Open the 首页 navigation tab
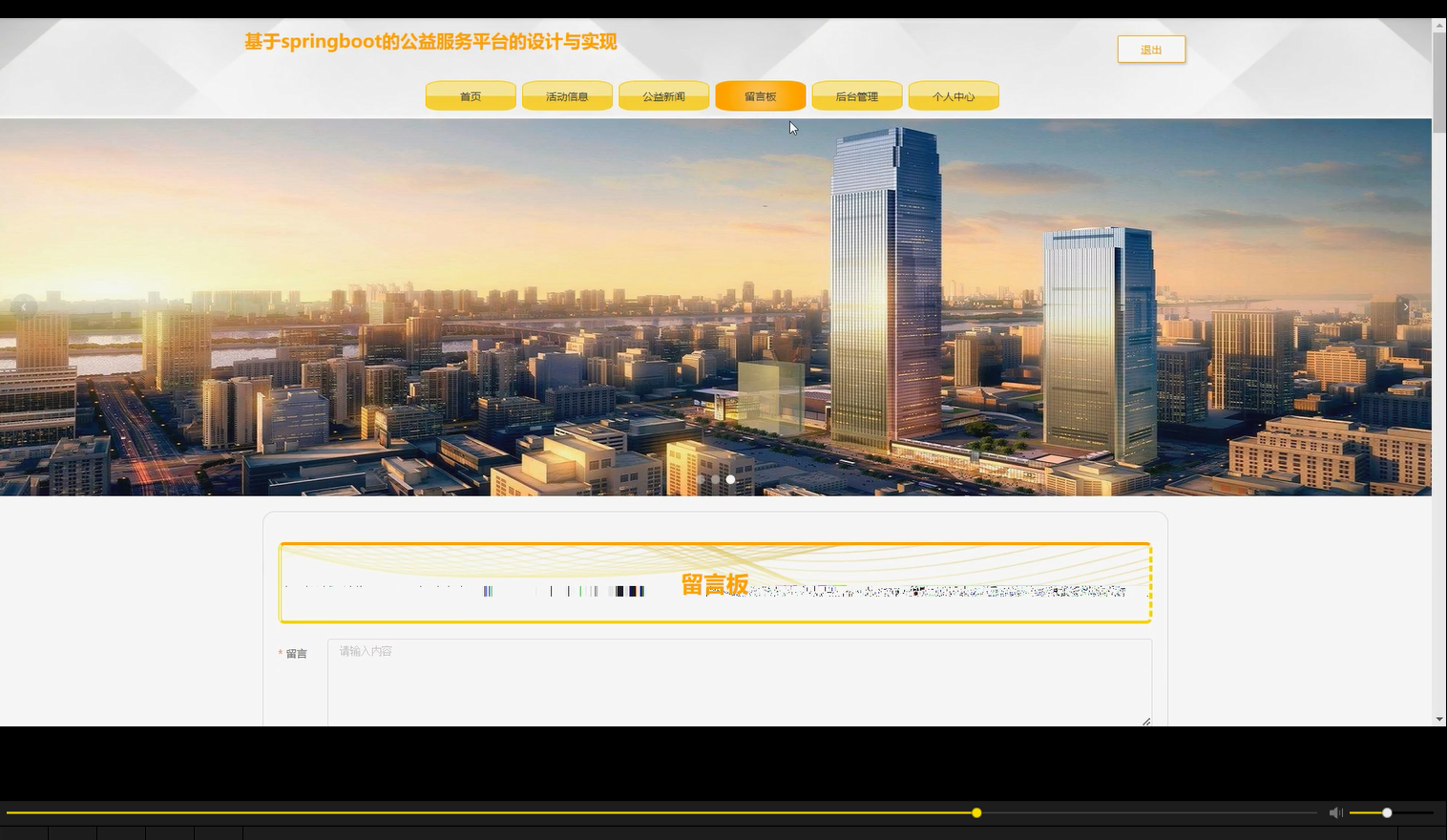 coord(470,95)
